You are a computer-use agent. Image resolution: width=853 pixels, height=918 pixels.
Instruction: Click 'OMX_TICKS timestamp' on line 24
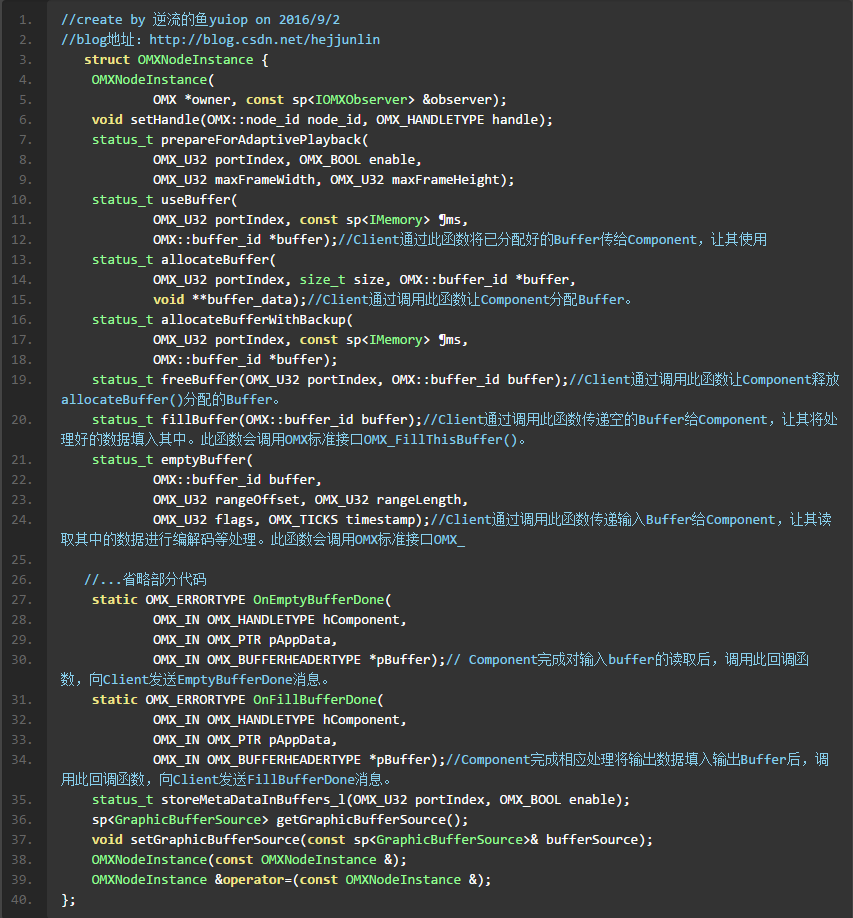(341, 520)
